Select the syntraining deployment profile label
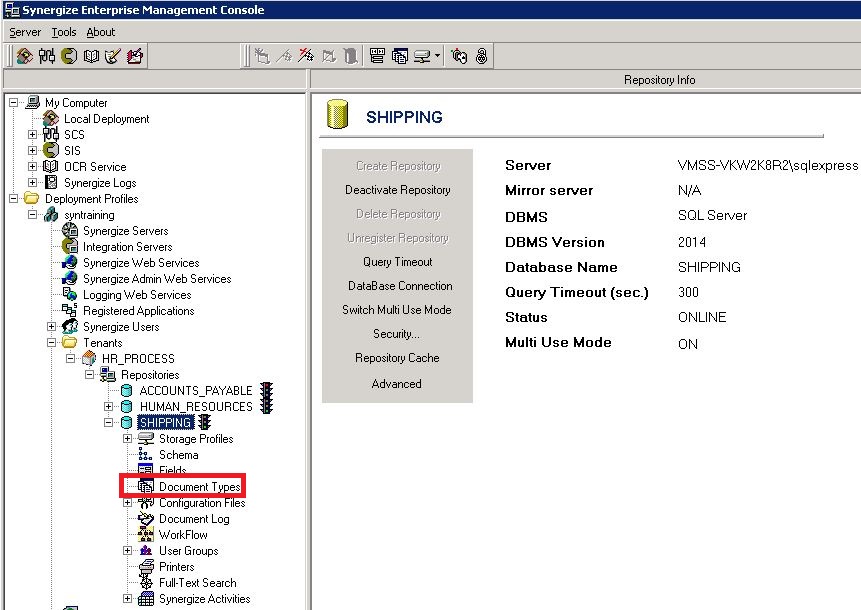 (90, 215)
